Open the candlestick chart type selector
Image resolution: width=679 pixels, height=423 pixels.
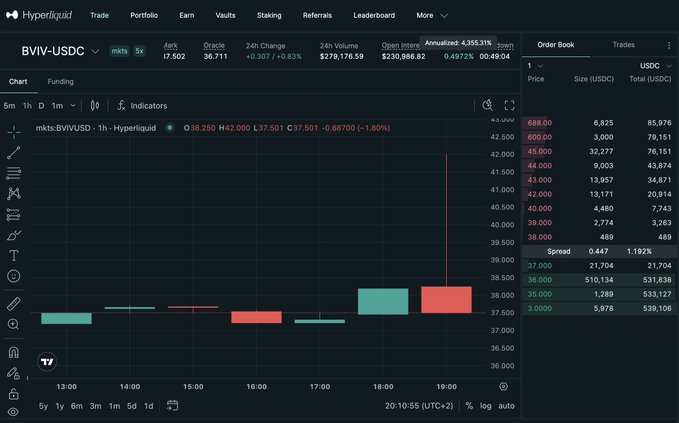click(95, 106)
